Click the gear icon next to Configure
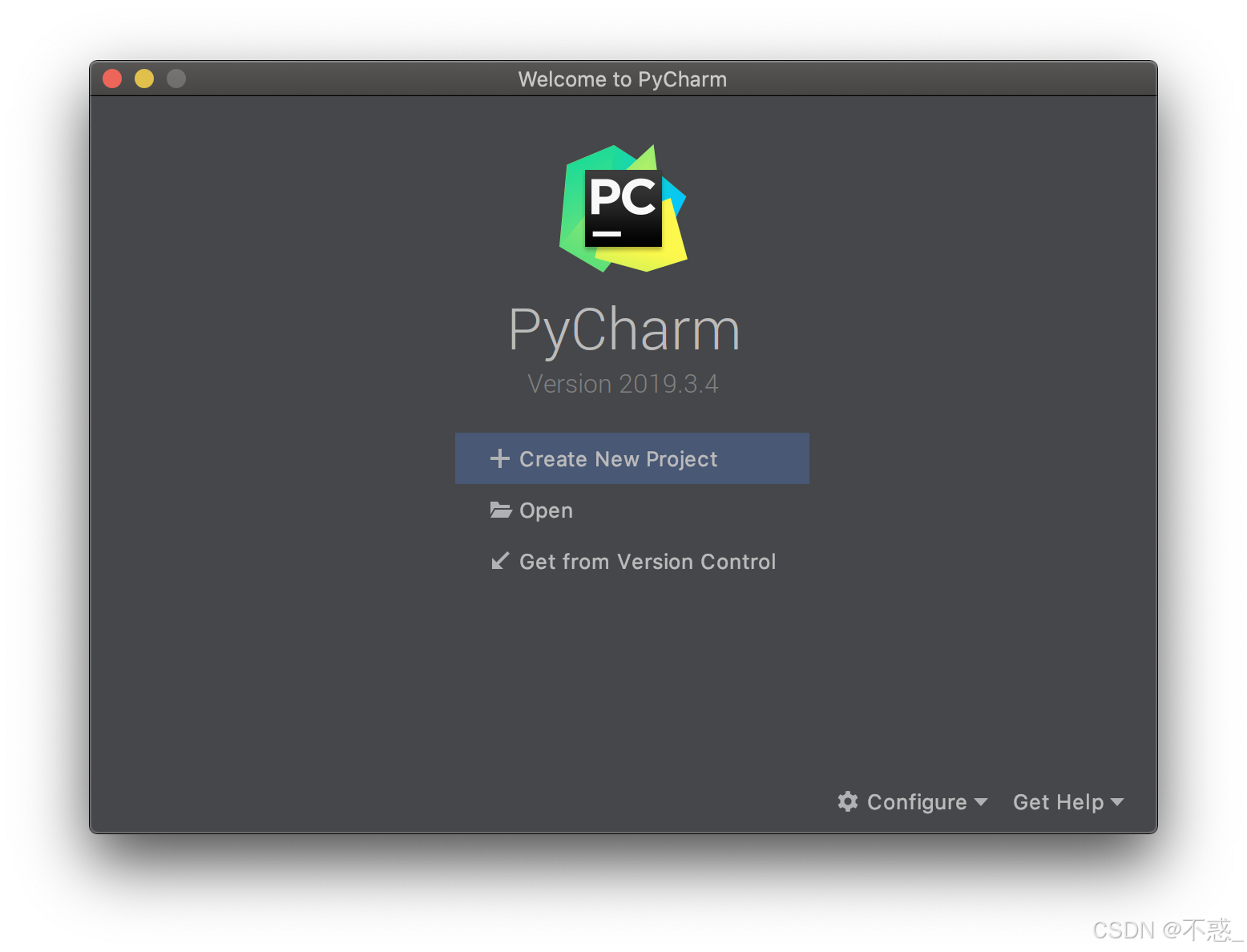Image resolution: width=1247 pixels, height=952 pixels. point(848,801)
